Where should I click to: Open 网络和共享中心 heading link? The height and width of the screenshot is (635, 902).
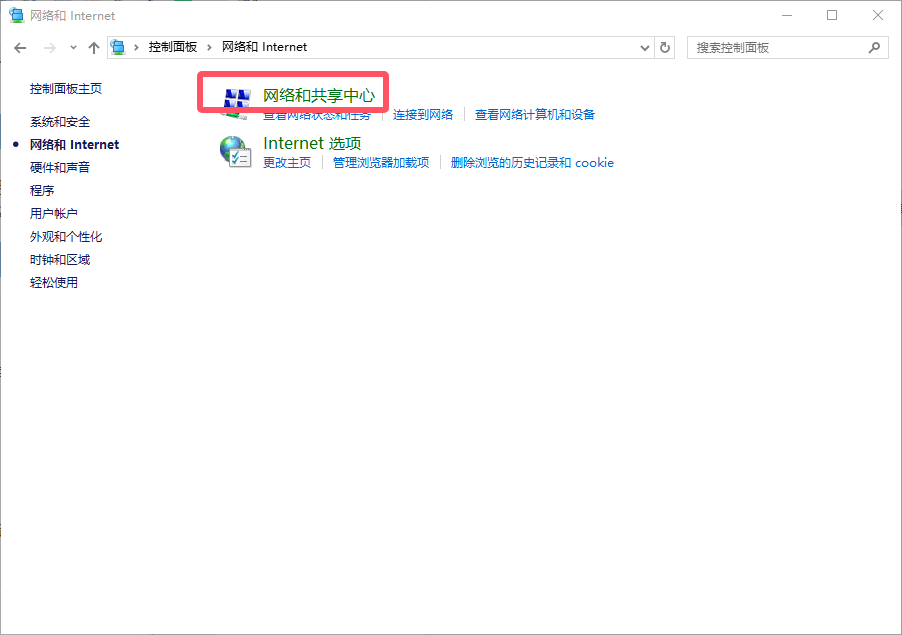point(318,95)
